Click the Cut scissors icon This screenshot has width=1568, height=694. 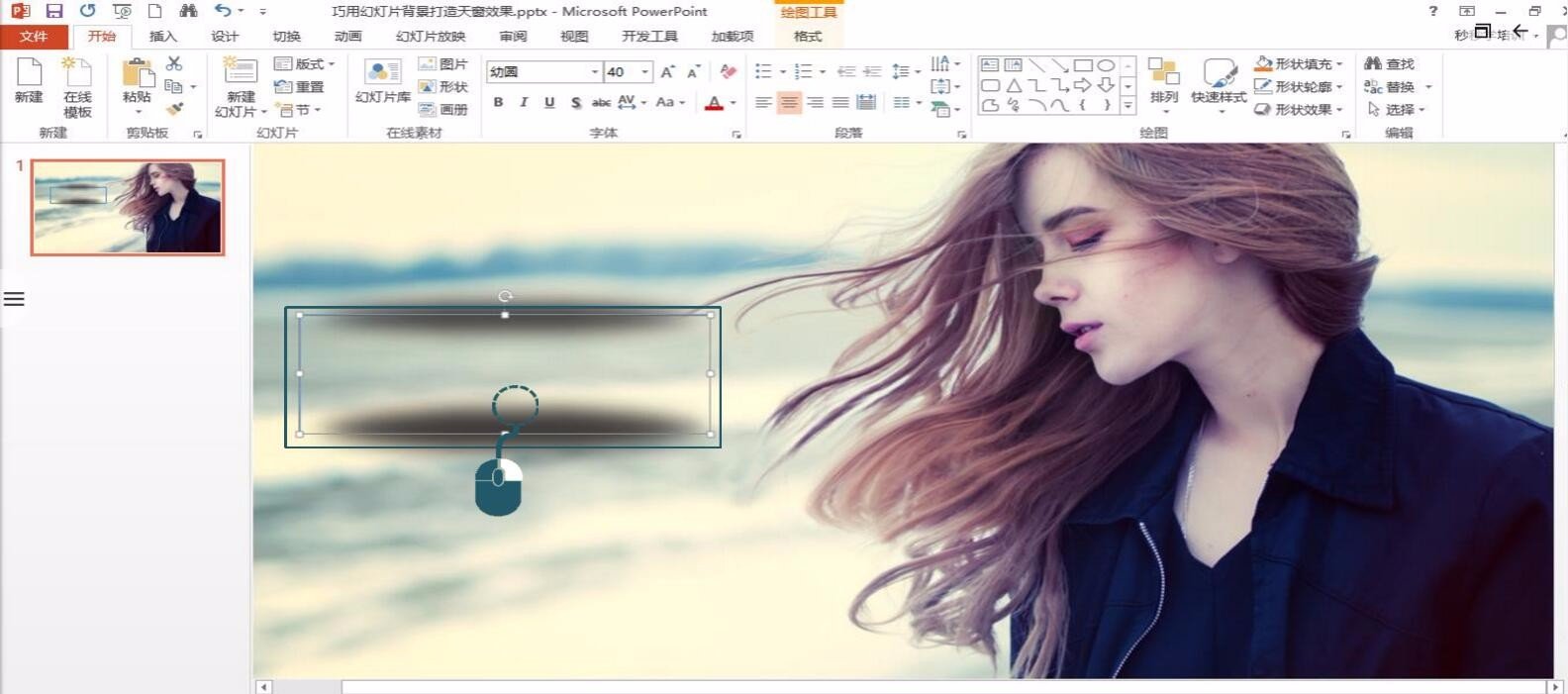(x=174, y=64)
